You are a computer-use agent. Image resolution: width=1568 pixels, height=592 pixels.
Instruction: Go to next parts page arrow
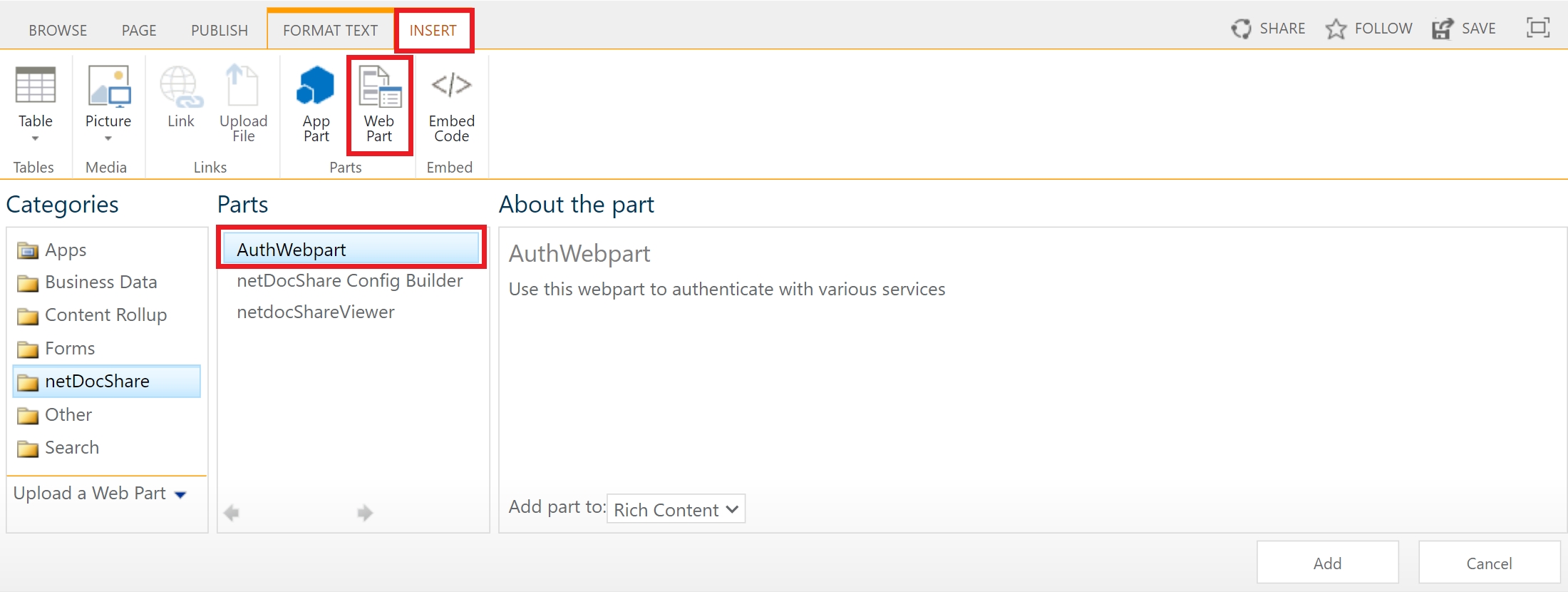(x=365, y=513)
